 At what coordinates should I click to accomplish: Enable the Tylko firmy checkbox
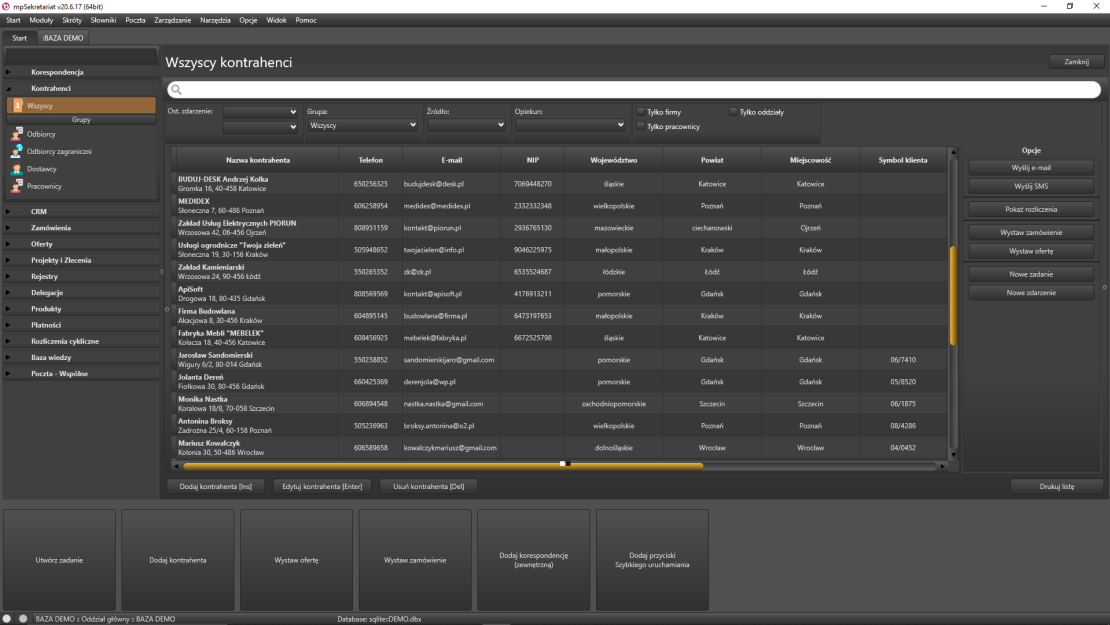tap(641, 112)
